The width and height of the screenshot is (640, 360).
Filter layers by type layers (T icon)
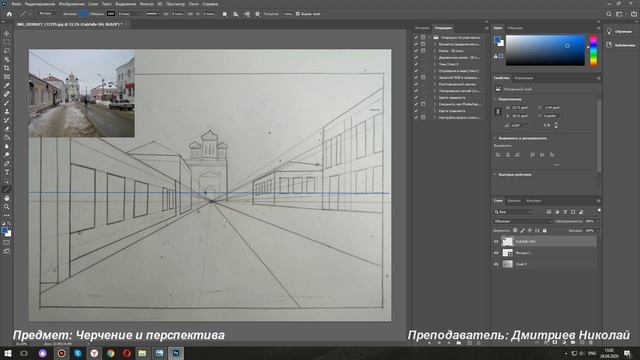(565, 212)
